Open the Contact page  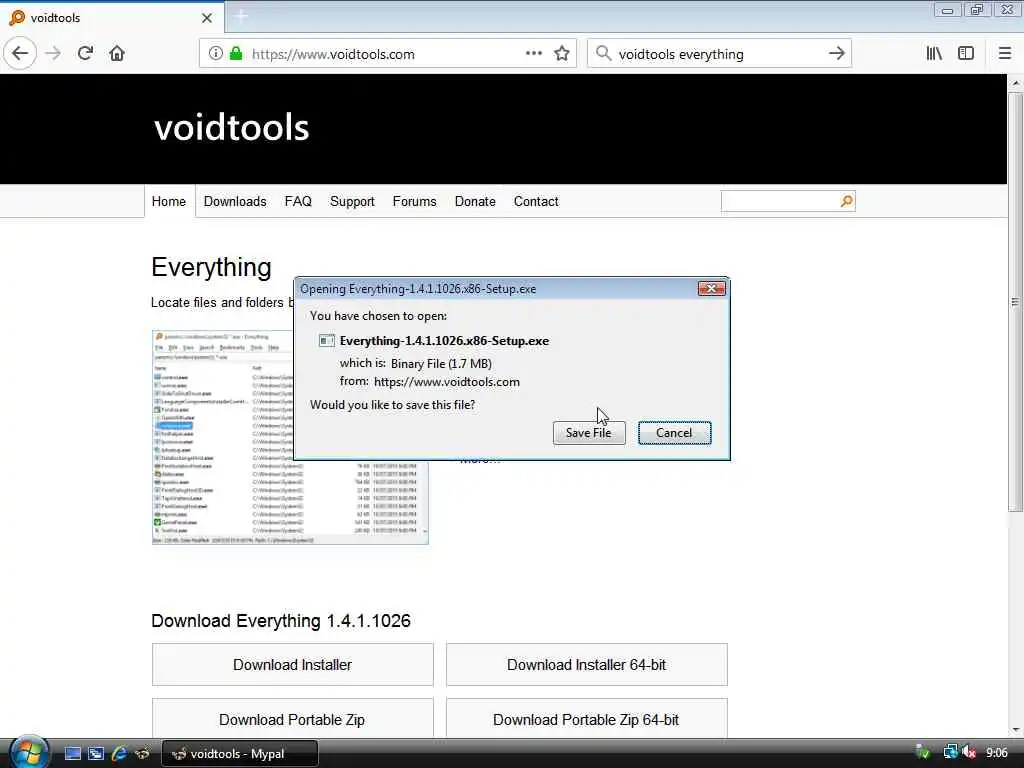(x=536, y=201)
